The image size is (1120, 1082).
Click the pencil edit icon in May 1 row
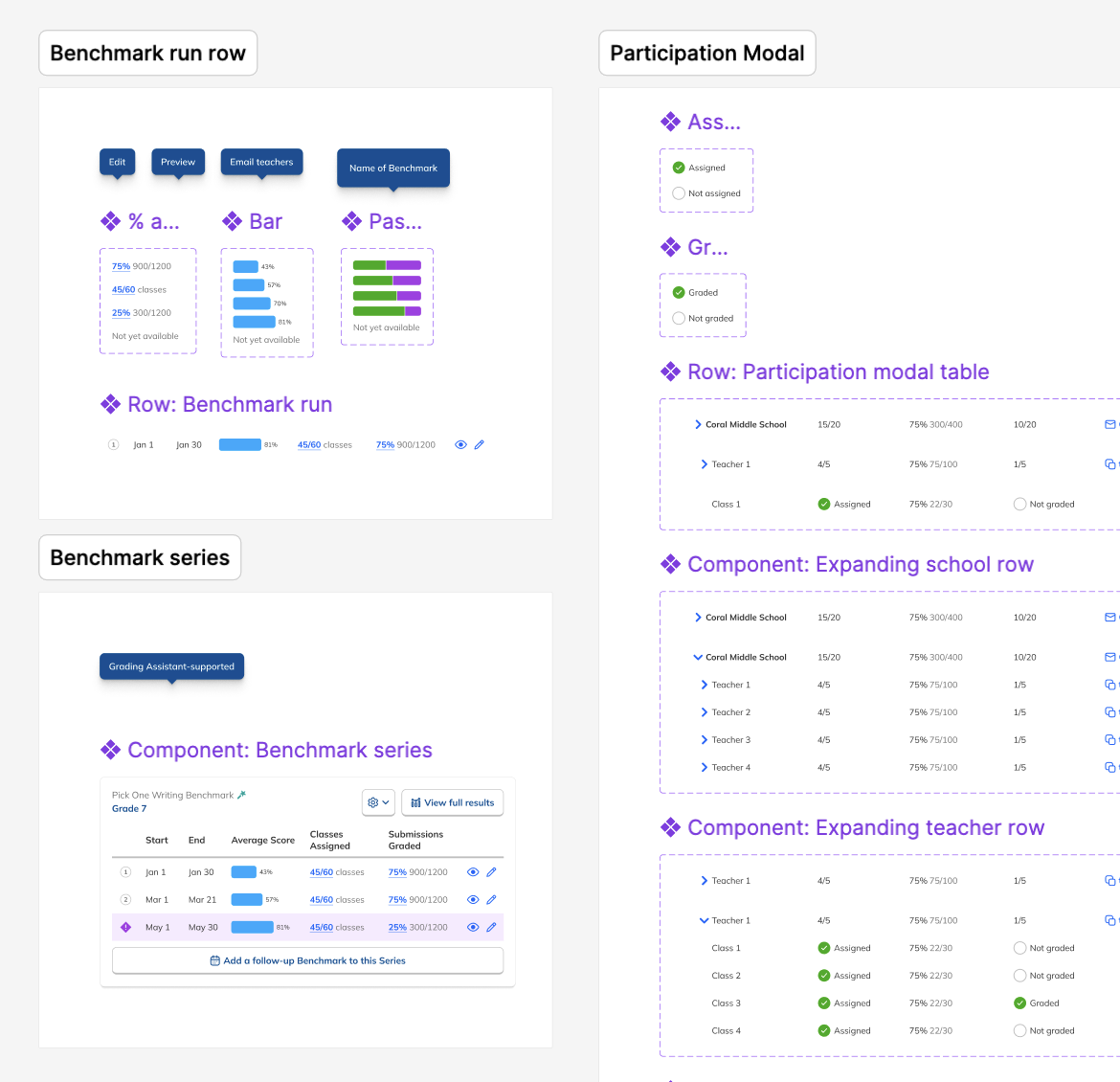491,928
